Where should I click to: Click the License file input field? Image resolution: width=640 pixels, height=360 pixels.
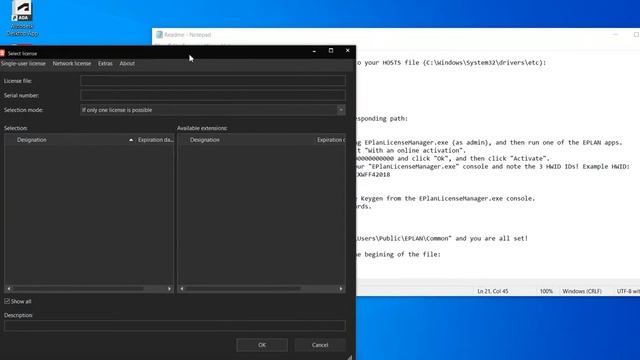[x=213, y=81]
